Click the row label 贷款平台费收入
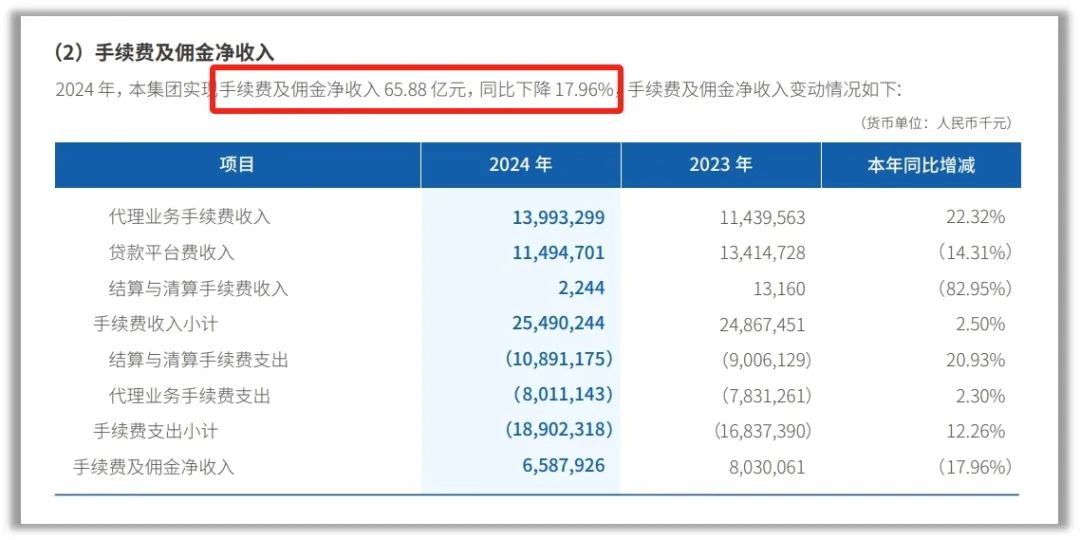 172,253
